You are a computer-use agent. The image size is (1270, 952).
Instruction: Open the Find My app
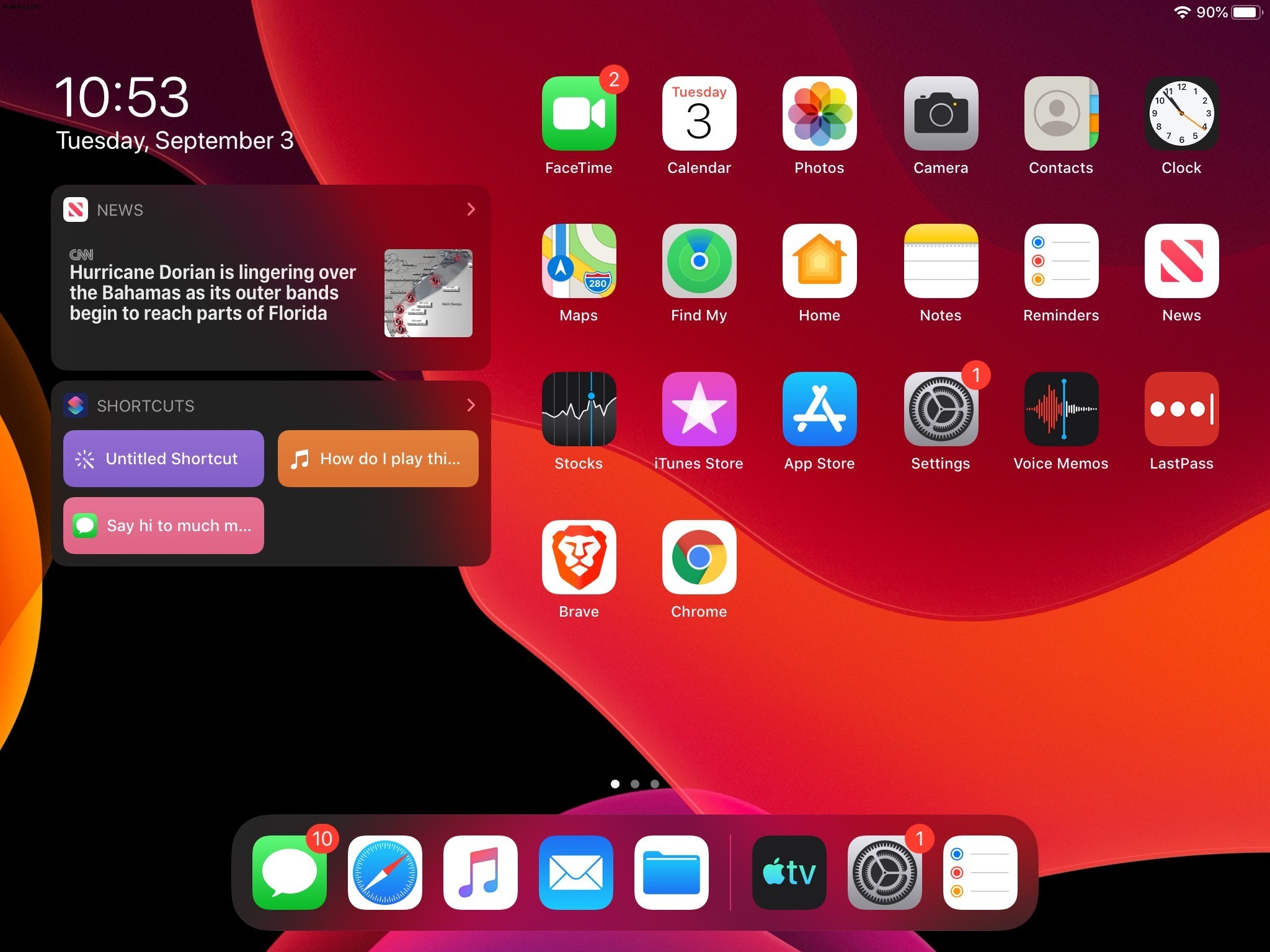699,261
